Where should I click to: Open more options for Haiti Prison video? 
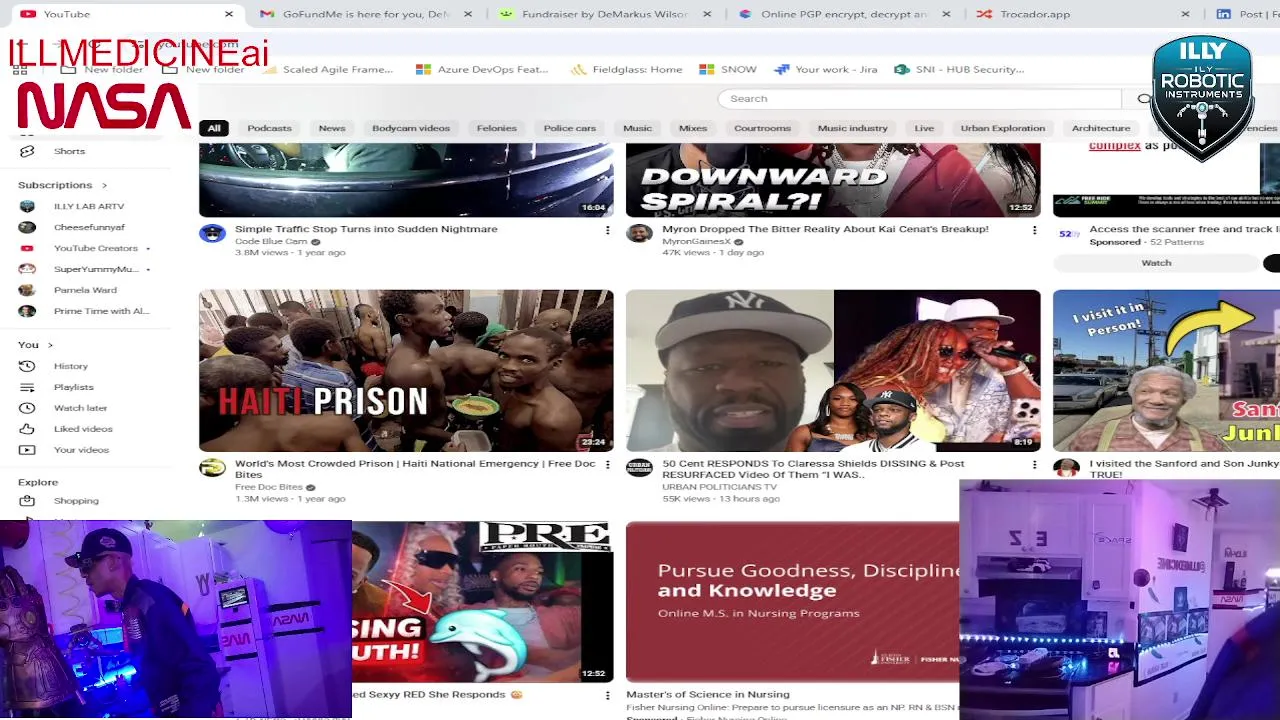tap(607, 465)
